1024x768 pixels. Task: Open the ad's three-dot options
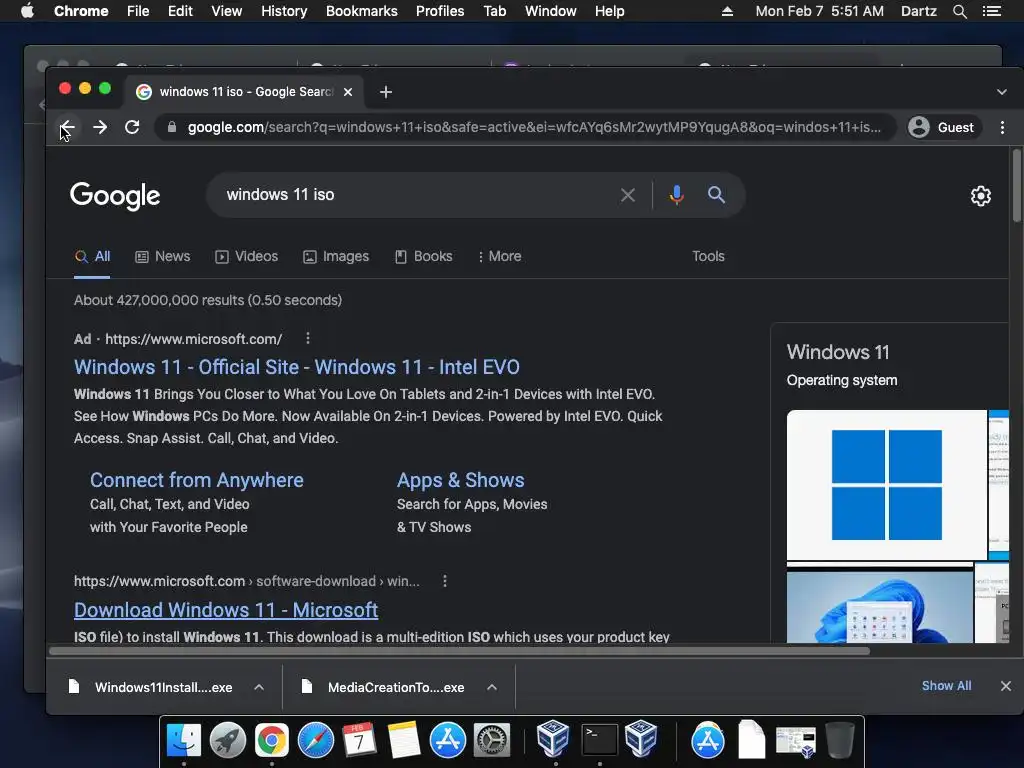(308, 338)
